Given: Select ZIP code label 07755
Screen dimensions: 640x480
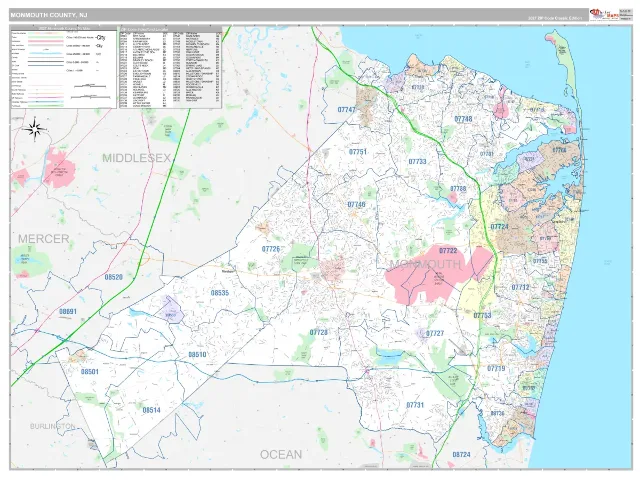Looking at the screenshot, I should [540, 261].
